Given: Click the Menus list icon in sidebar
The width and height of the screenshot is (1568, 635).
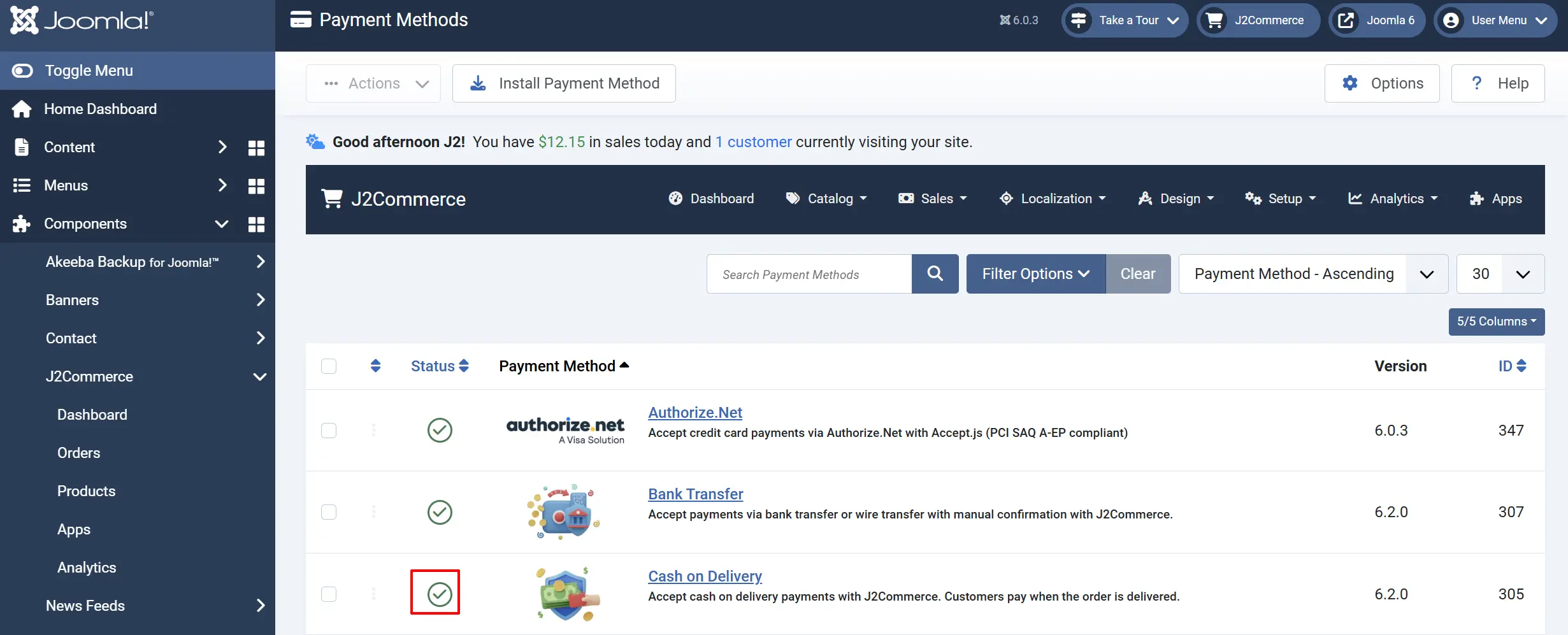Looking at the screenshot, I should pyautogui.click(x=22, y=185).
